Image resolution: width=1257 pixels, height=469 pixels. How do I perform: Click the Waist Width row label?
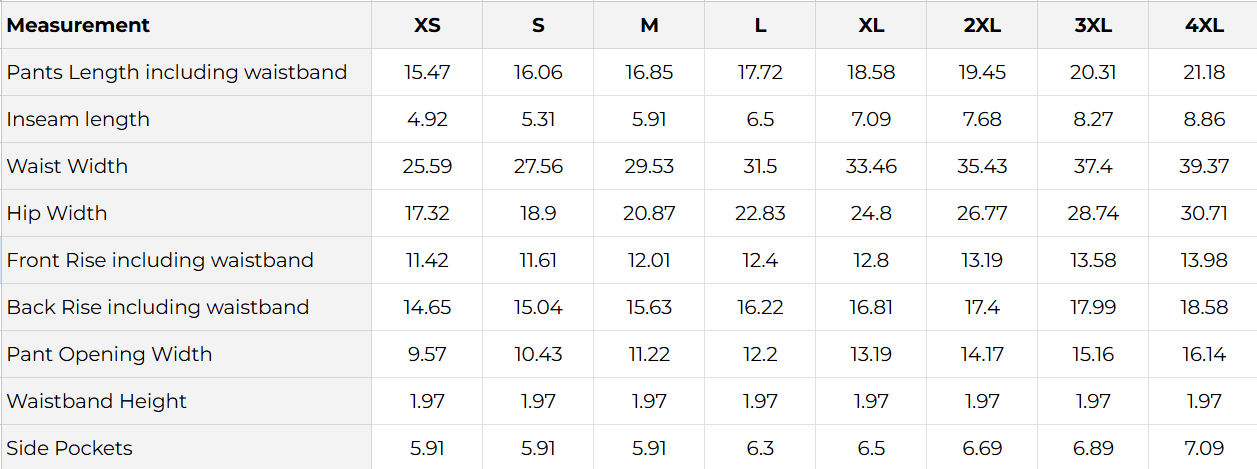[x=67, y=166]
